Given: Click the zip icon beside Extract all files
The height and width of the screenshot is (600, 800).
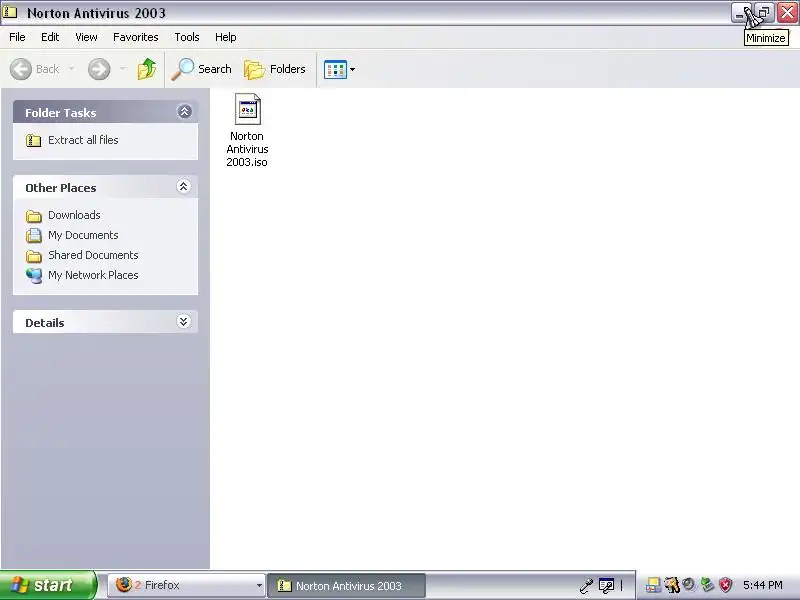Looking at the screenshot, I should 33,140.
